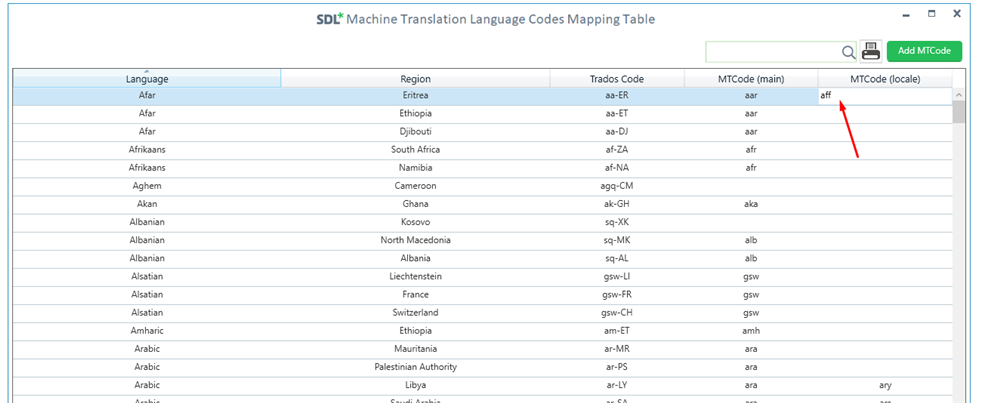Select the ar-LY code cell
The image size is (1000, 403).
pyautogui.click(x=617, y=386)
